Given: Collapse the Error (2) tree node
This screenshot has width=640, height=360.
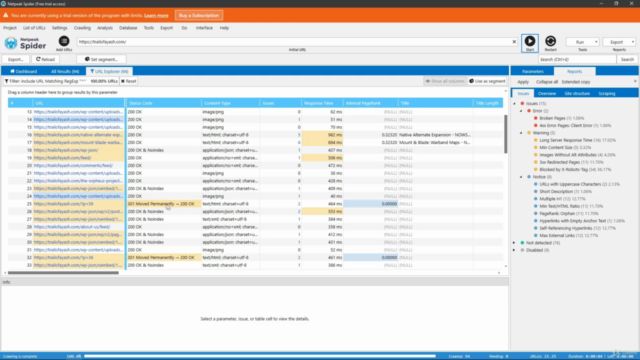Looking at the screenshot, I should click(521, 111).
